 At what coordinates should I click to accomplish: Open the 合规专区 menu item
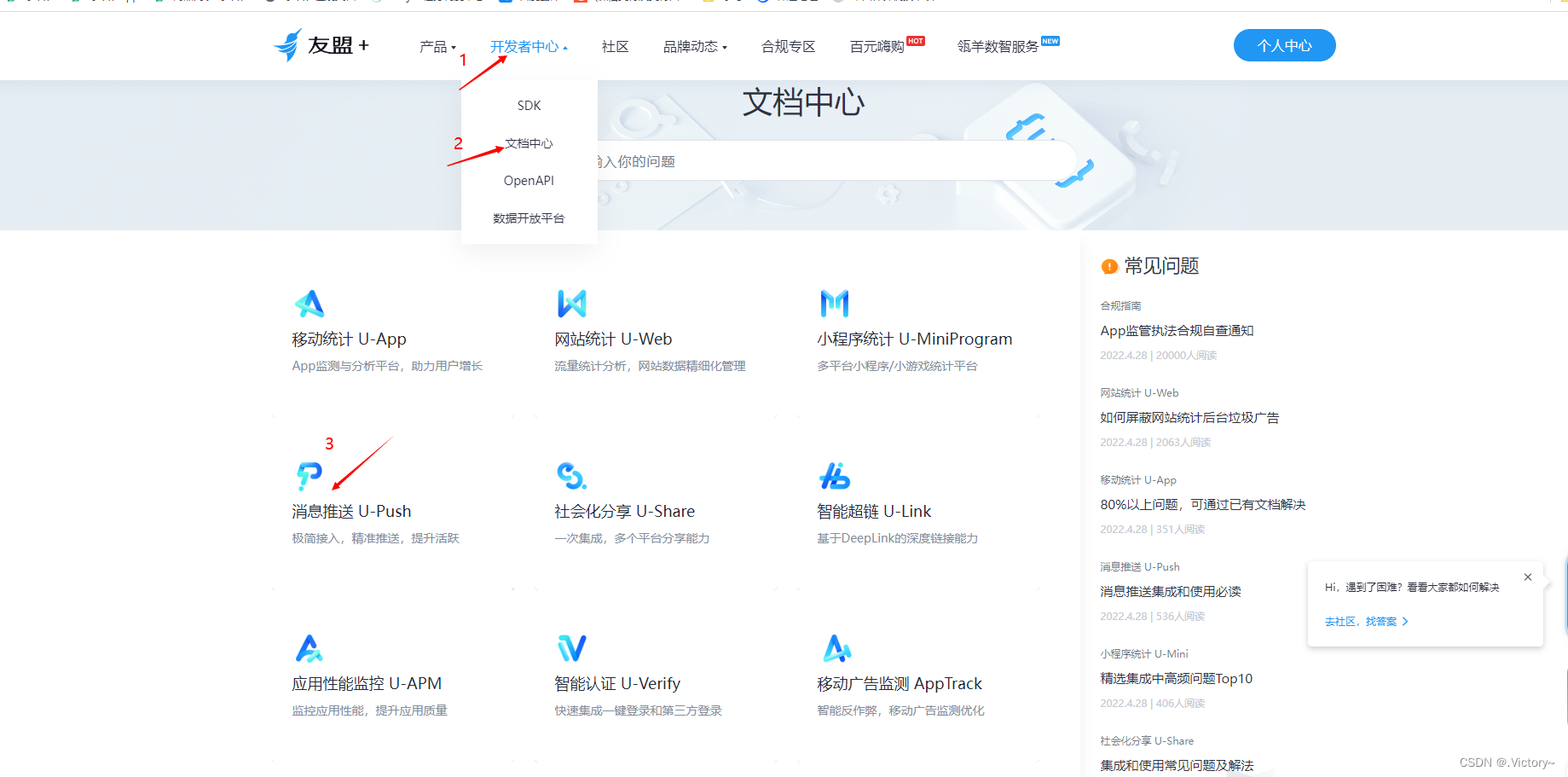coord(788,46)
